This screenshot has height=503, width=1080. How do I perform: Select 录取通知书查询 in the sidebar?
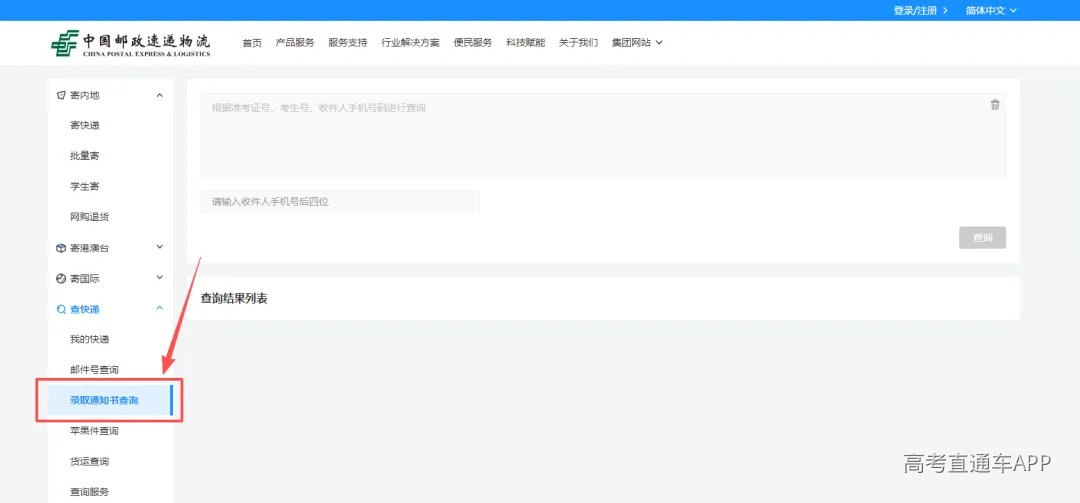click(110, 400)
